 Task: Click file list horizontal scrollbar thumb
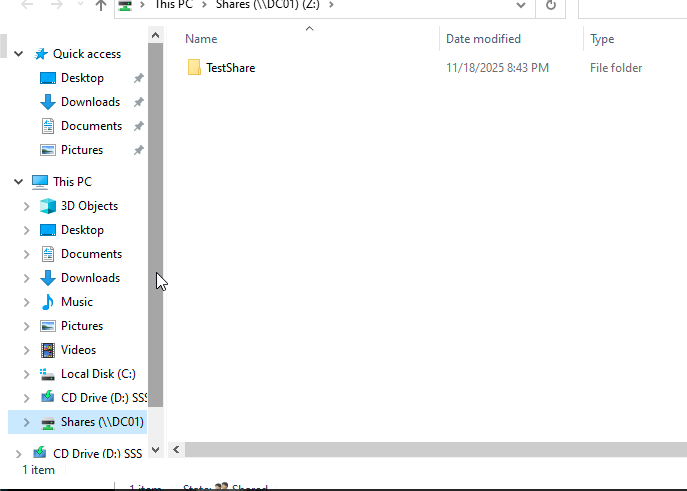(436, 449)
